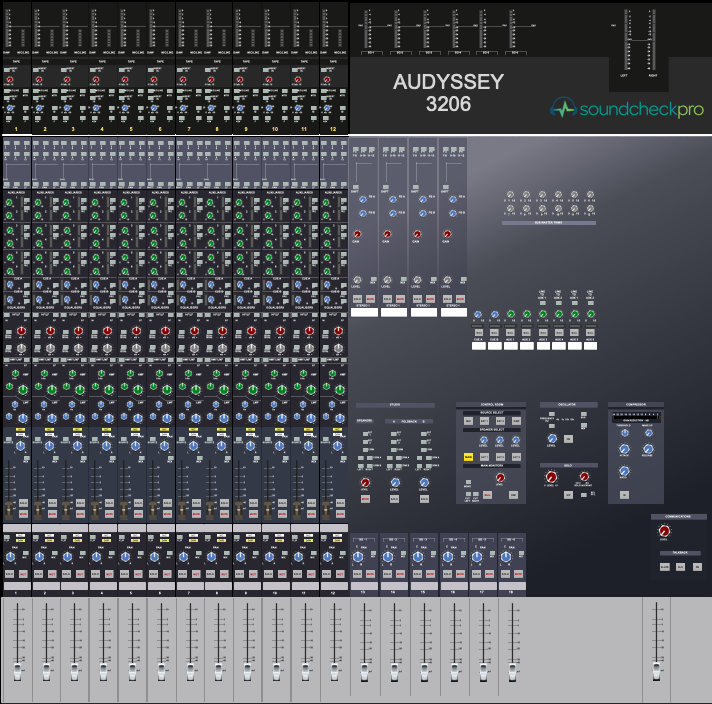Select the yellow MAIN speaker button

467,457
